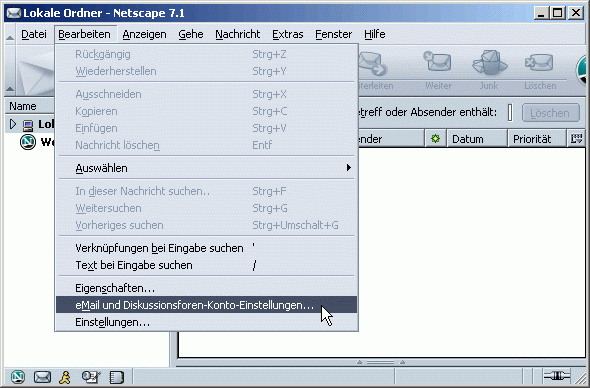Click the Löschen search-clear button
Image resolution: width=590 pixels, height=388 pixels.
[550, 113]
